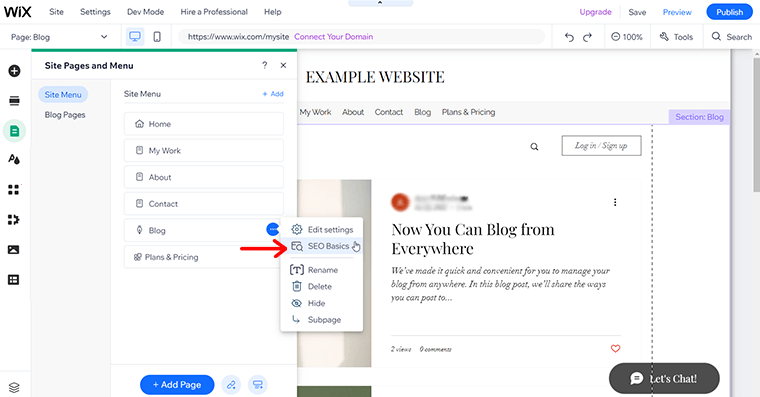Switch to desktop view icon
This screenshot has width=760, height=397.
(135, 37)
